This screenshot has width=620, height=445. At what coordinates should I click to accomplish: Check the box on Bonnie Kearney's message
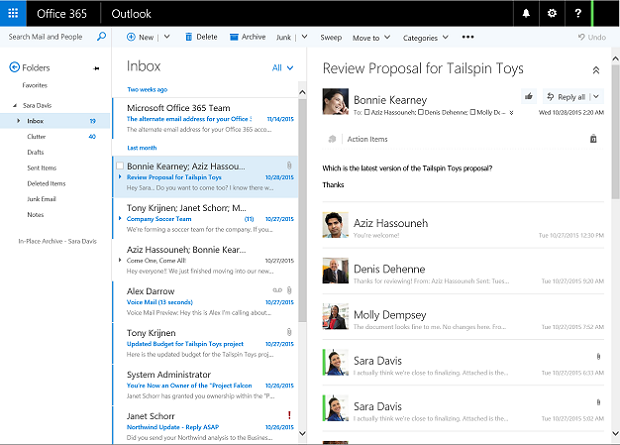pos(121,165)
